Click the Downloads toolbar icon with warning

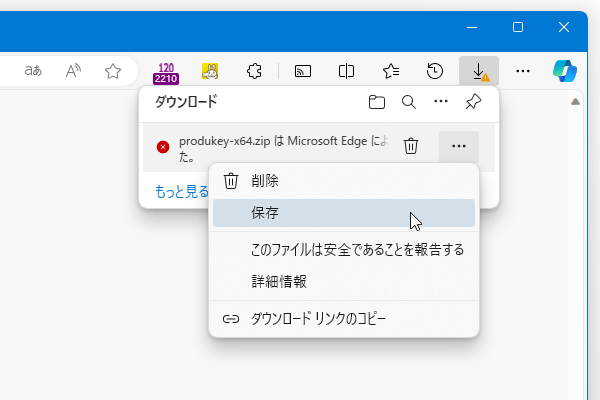pyautogui.click(x=479, y=71)
